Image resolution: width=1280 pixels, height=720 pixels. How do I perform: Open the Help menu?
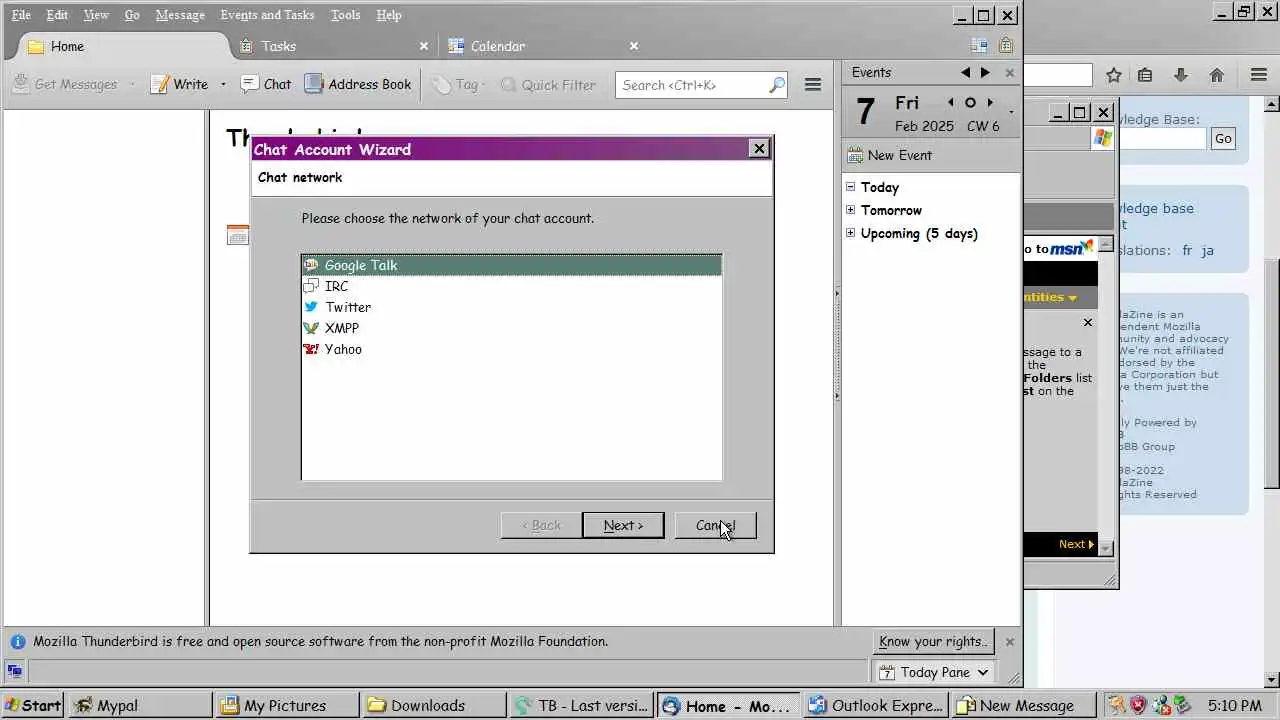tap(388, 15)
